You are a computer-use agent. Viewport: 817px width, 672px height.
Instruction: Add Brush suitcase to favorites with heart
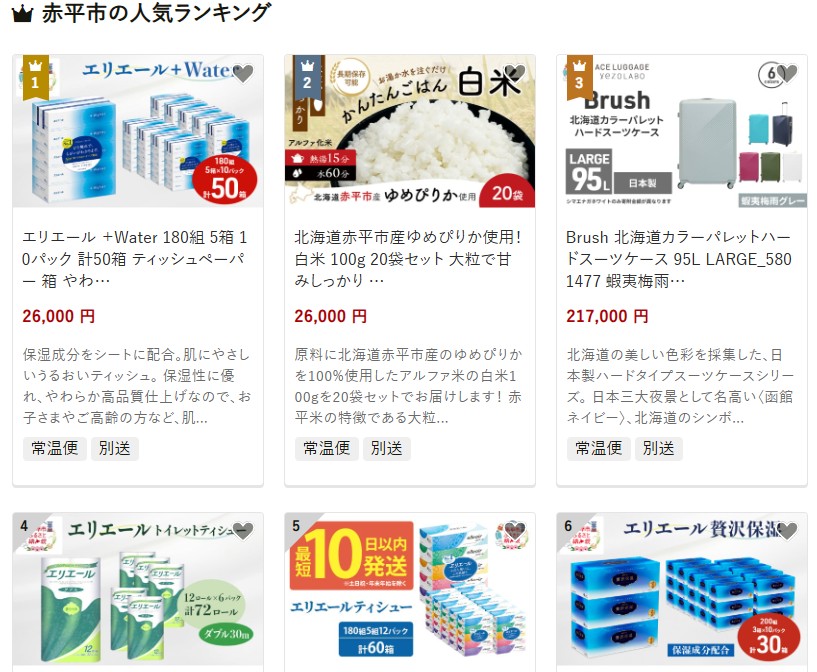coord(787,73)
